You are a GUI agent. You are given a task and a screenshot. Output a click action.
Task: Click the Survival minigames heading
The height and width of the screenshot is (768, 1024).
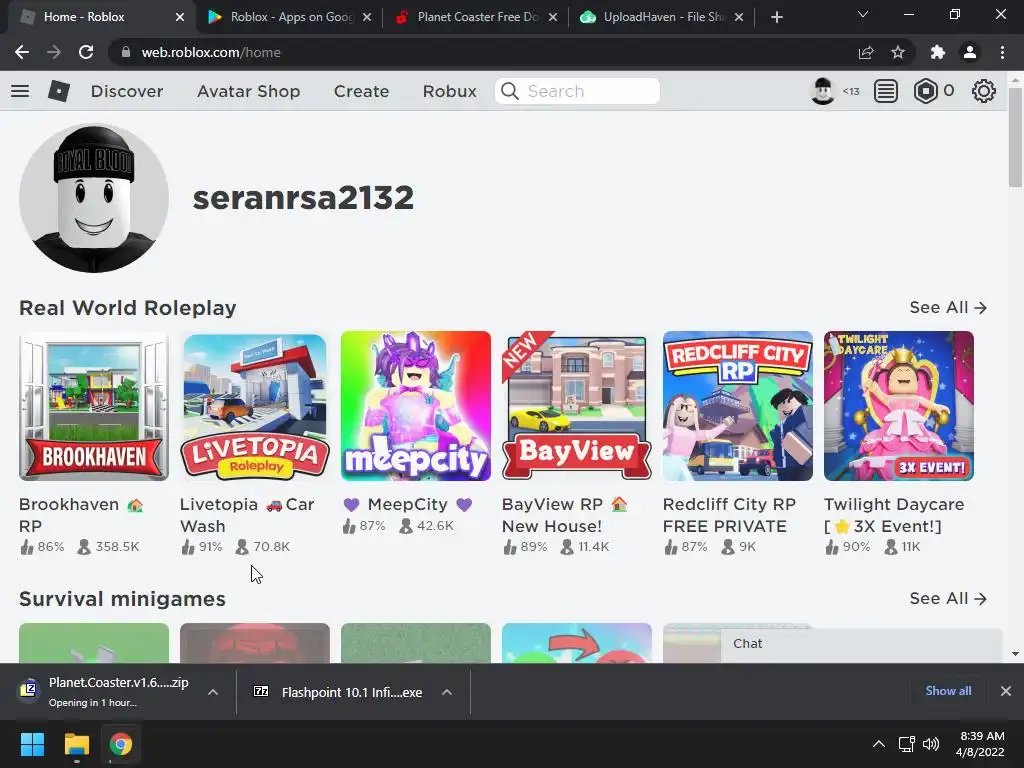[122, 599]
